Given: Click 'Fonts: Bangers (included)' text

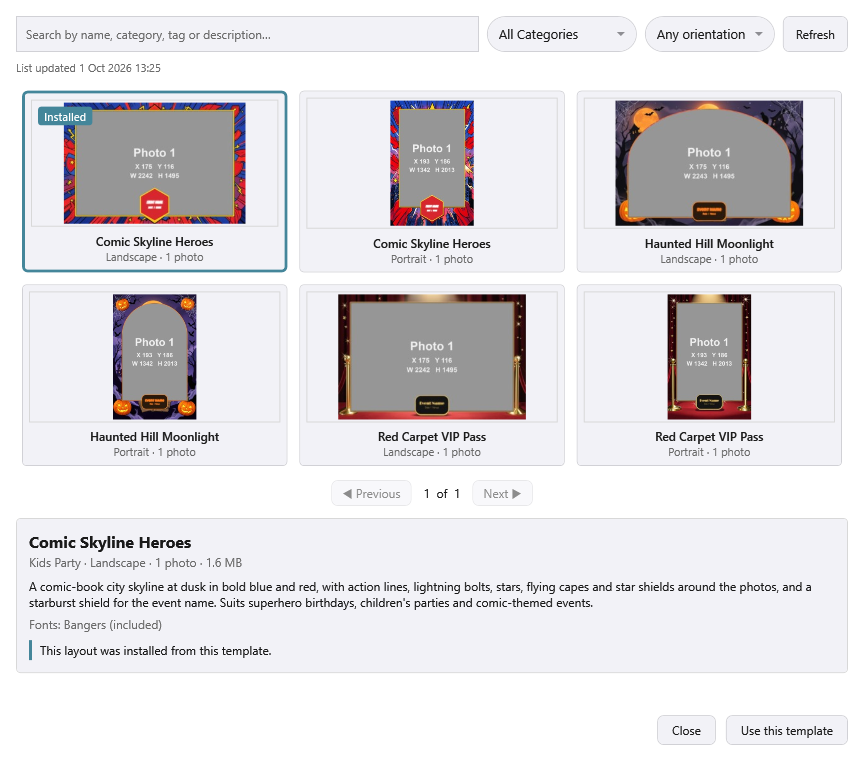Looking at the screenshot, I should coord(95,625).
